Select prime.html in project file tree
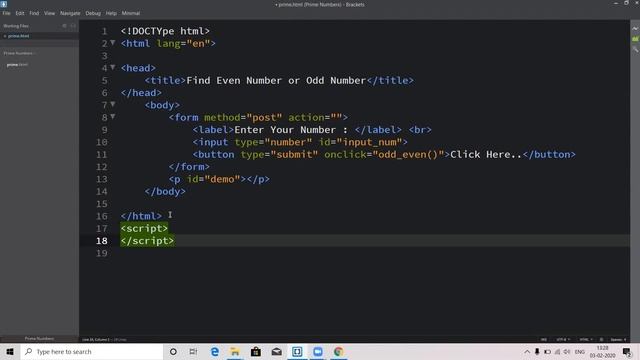Screen dimensions: 640x360 click(17, 64)
